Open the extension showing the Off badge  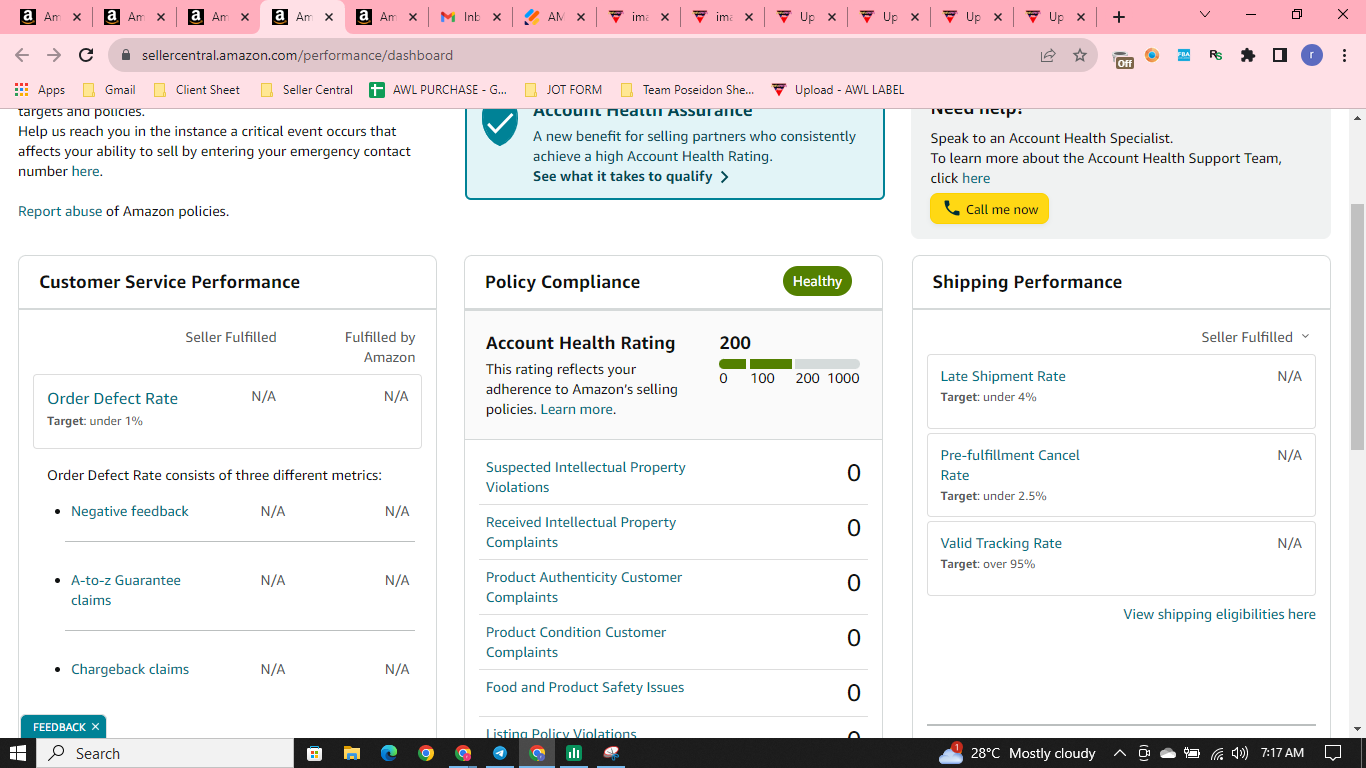[1123, 58]
